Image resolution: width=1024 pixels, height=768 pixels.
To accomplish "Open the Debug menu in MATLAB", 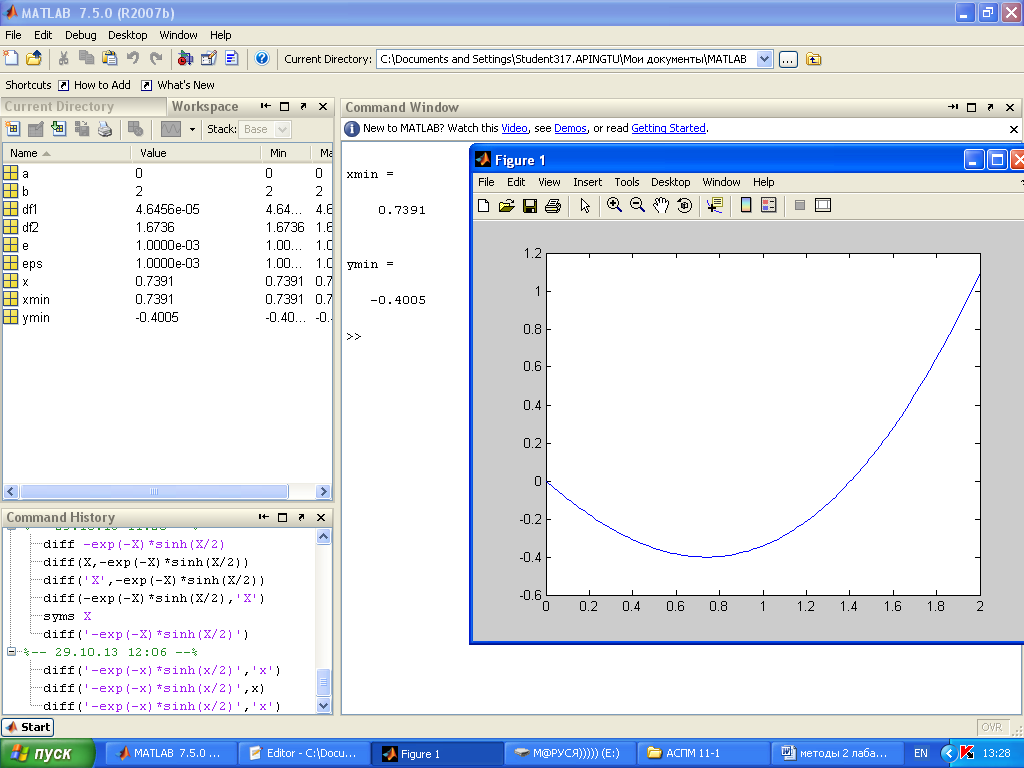I will tap(80, 35).
